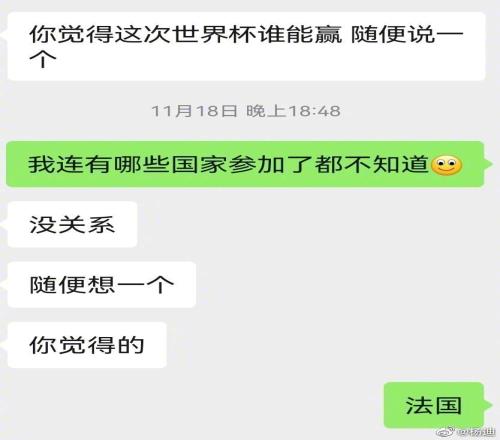
Task: Click the lone 个 character on second line
Action: point(43,59)
